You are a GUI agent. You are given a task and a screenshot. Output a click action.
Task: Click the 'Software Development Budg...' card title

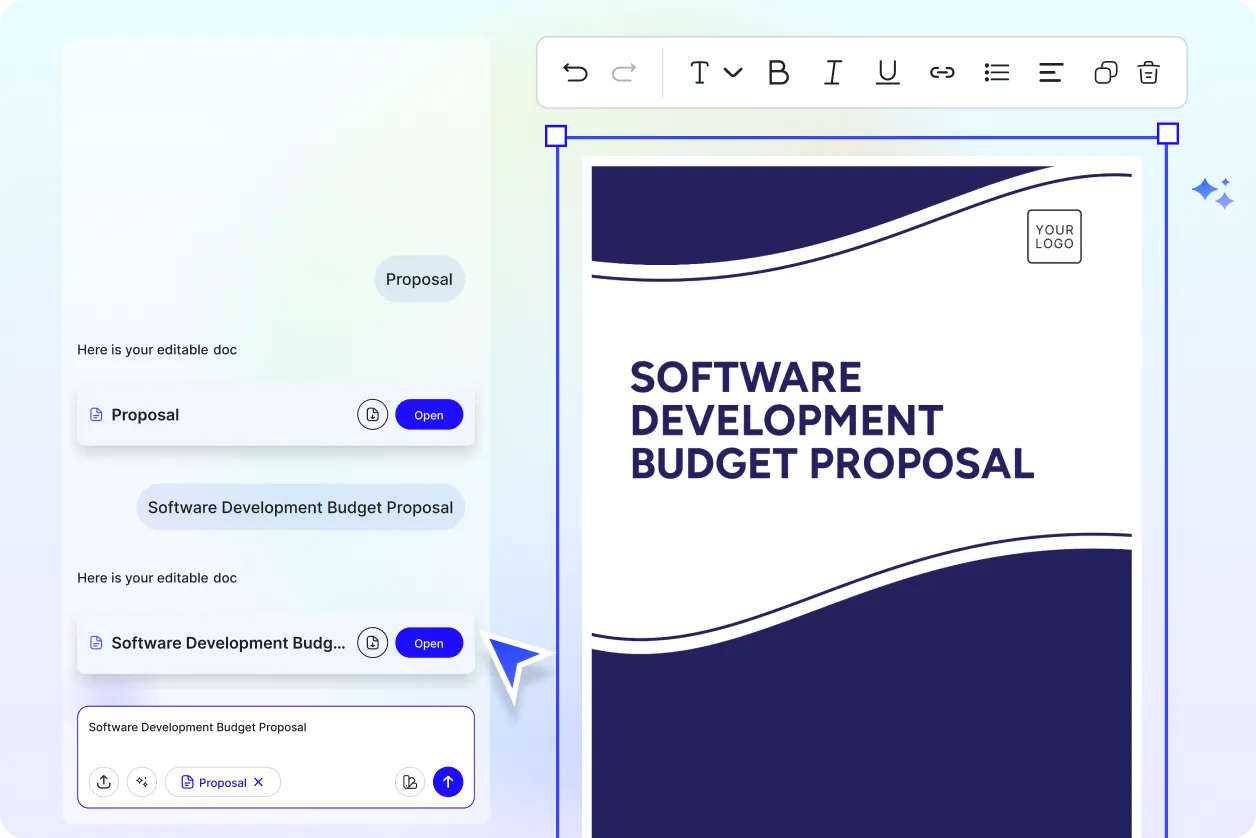click(228, 643)
